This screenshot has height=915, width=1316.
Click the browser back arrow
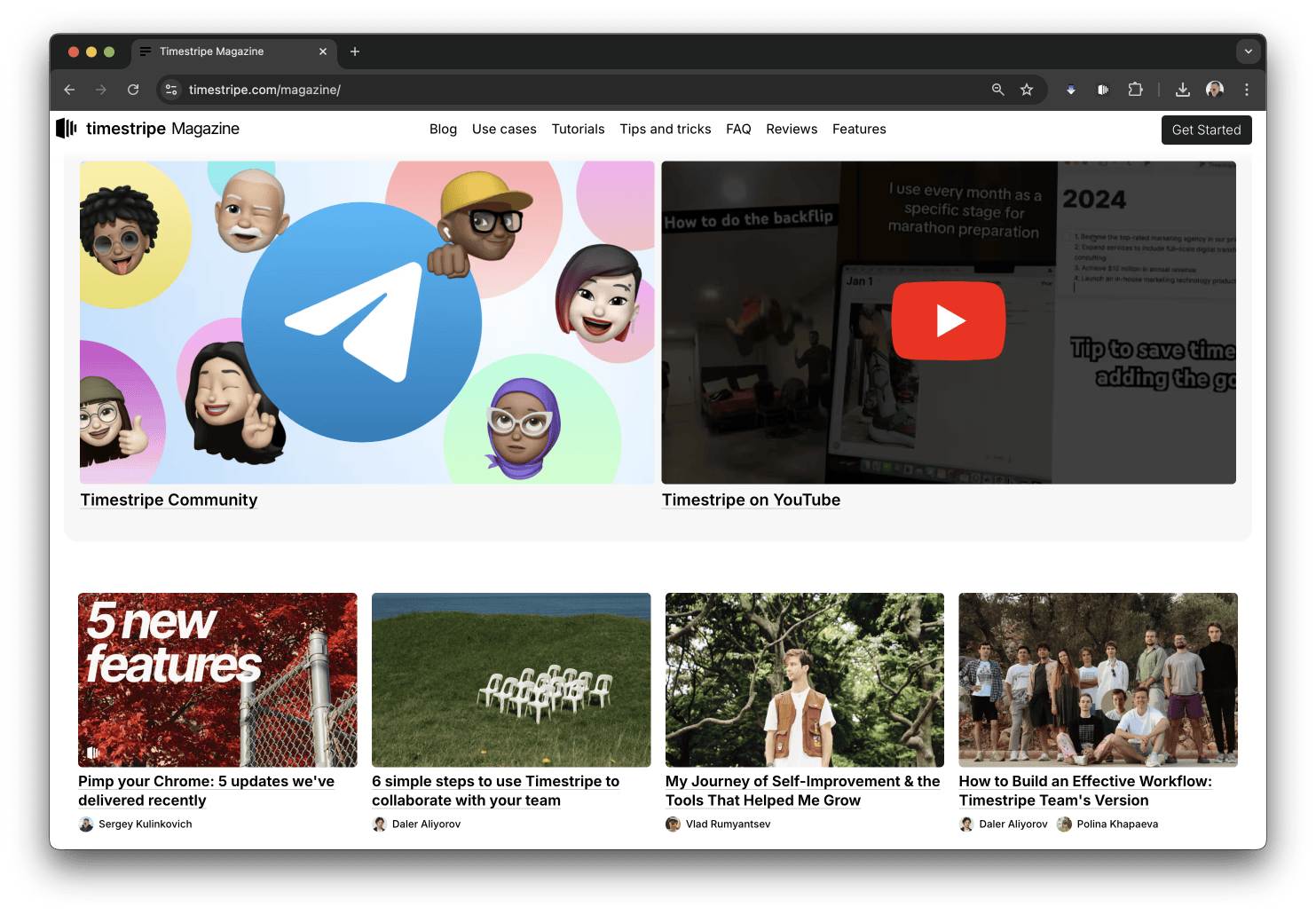[69, 90]
